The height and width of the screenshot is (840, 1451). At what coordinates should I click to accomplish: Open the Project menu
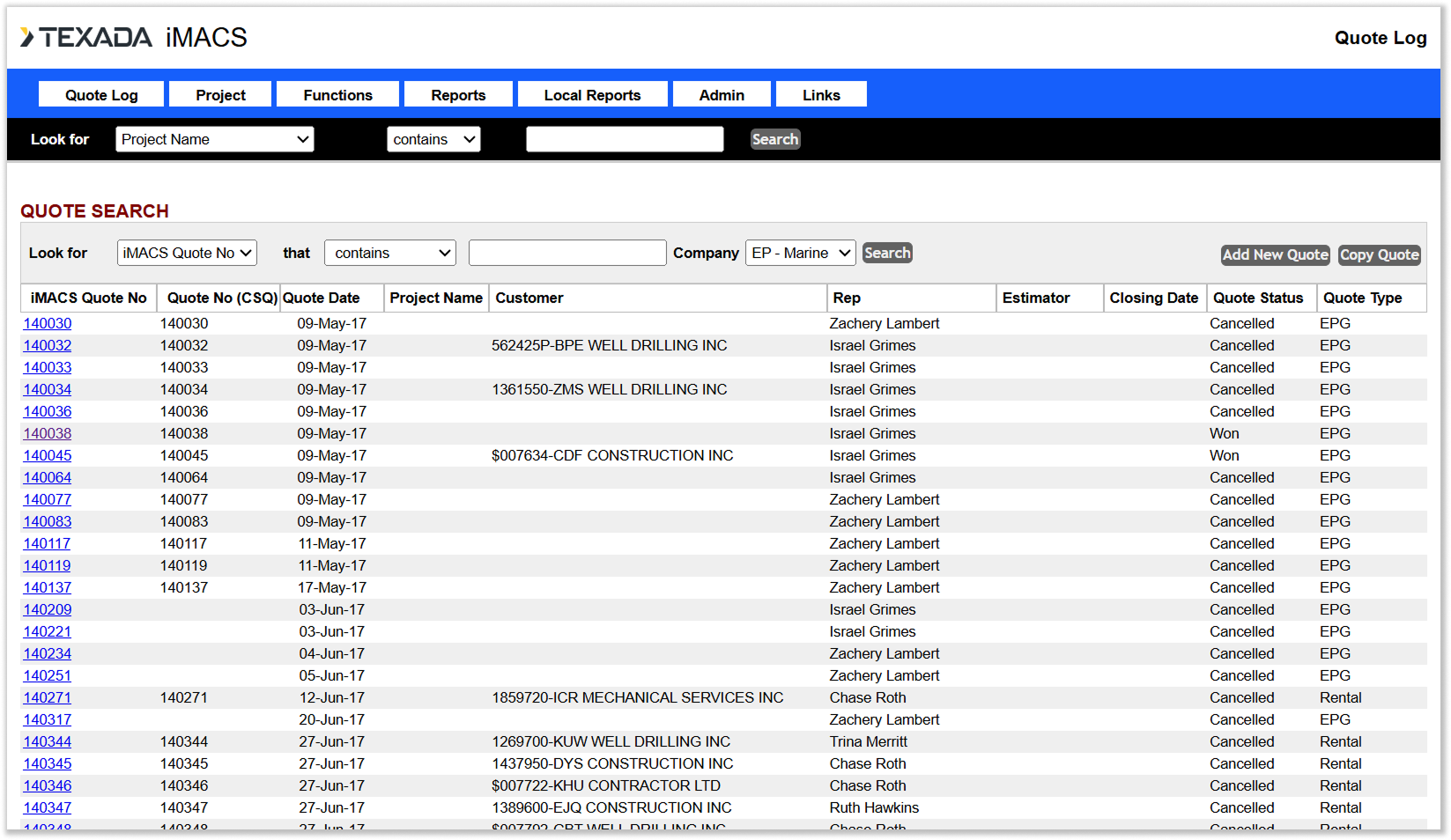[220, 95]
